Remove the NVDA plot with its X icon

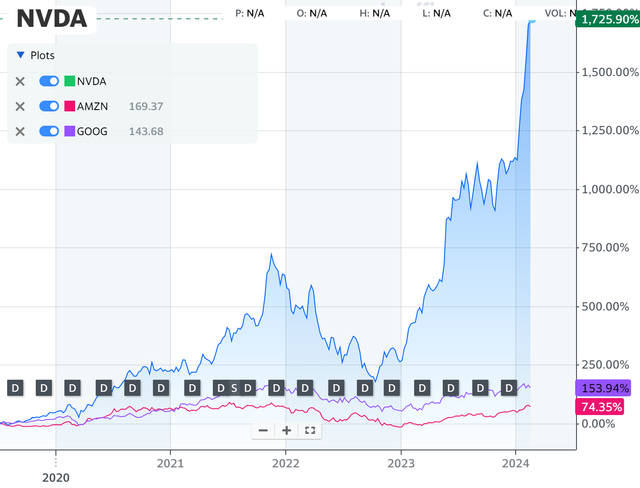coord(20,82)
